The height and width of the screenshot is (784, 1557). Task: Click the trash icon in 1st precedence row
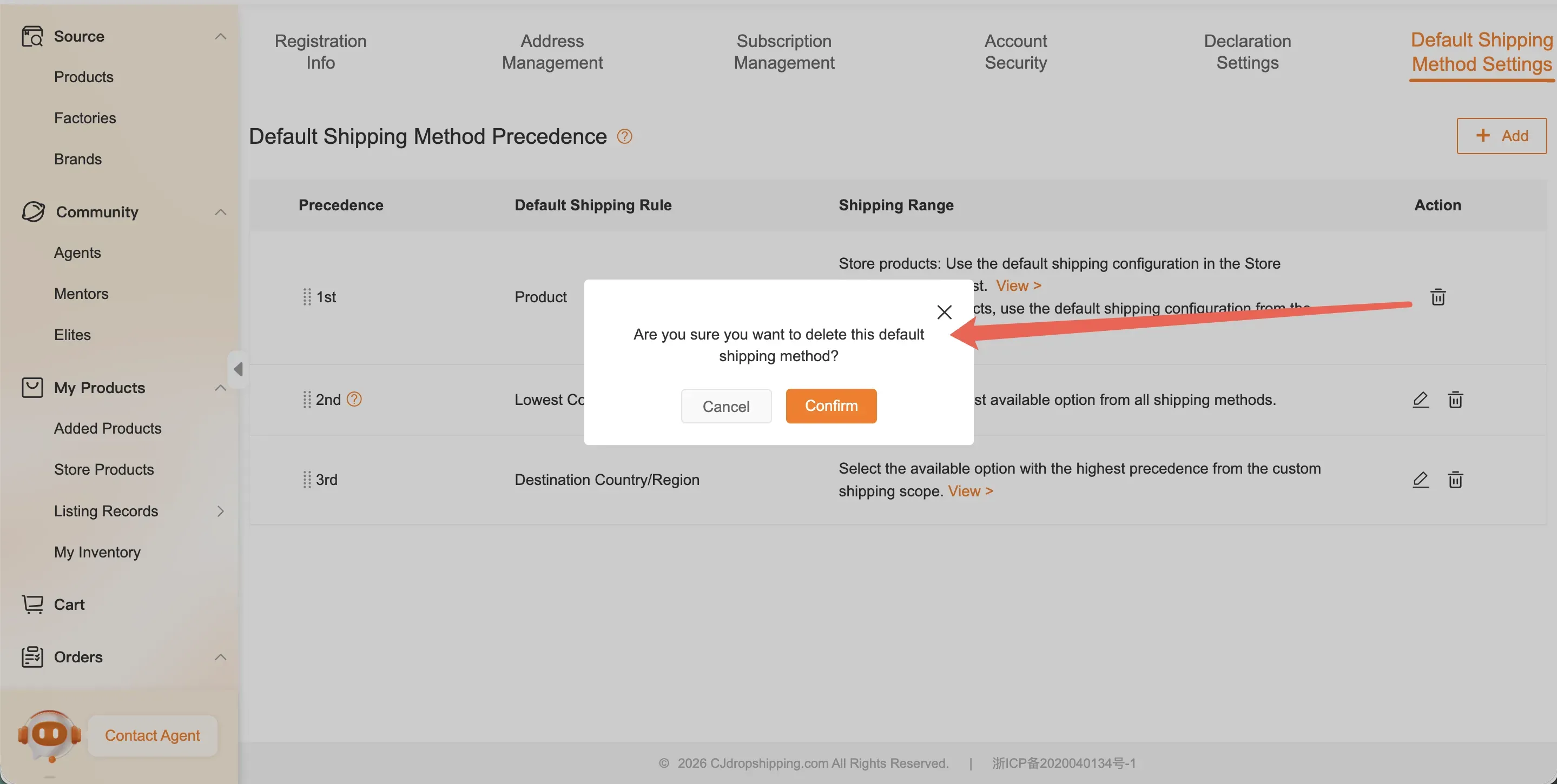coord(1437,297)
